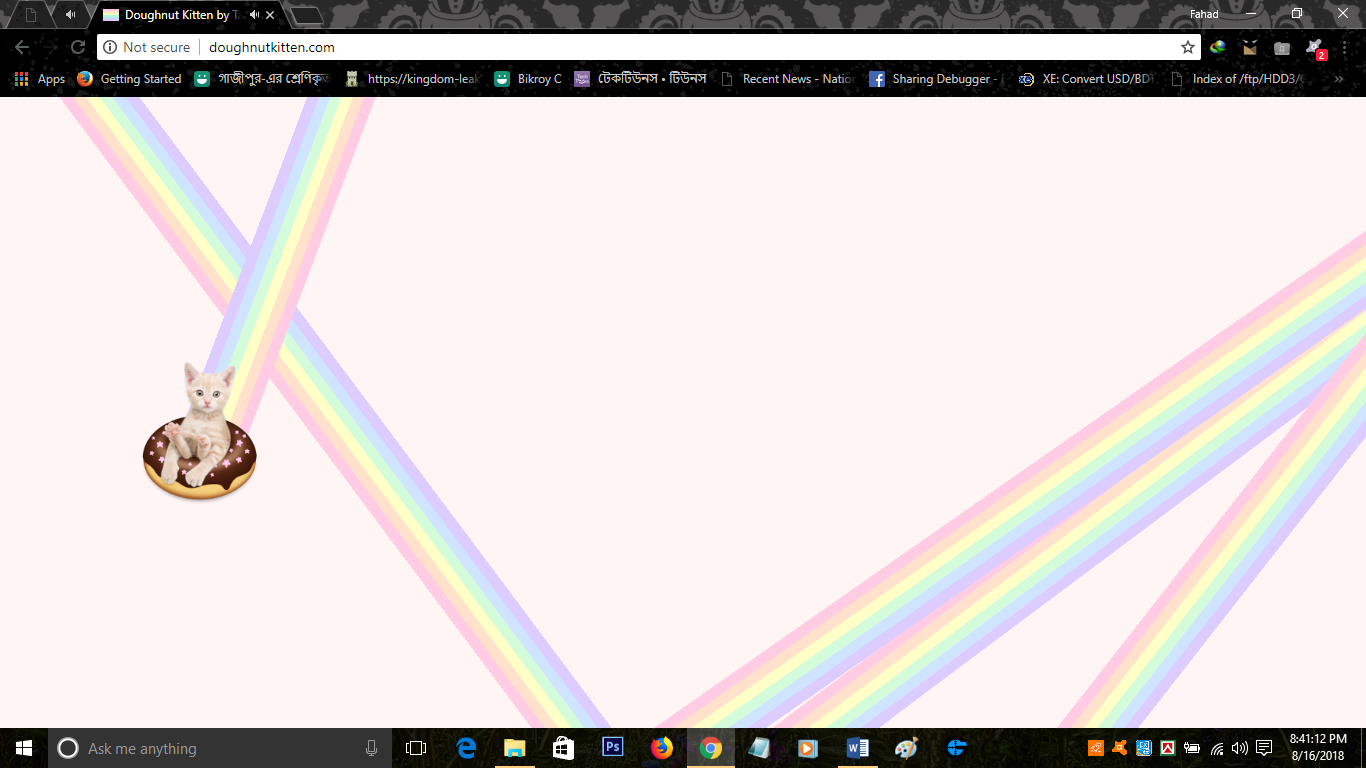
Task: Open the Wi-Fi network tray icon
Action: (1217, 748)
